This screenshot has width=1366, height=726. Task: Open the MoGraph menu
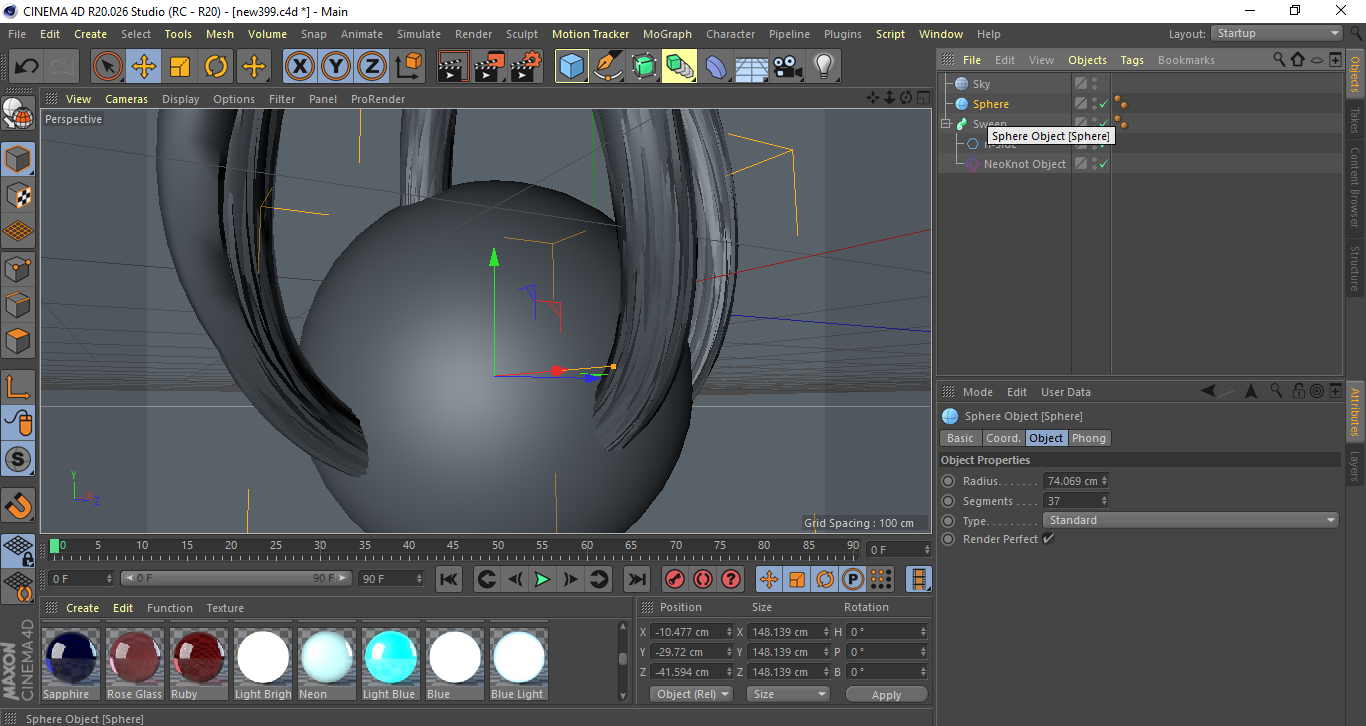coord(667,34)
